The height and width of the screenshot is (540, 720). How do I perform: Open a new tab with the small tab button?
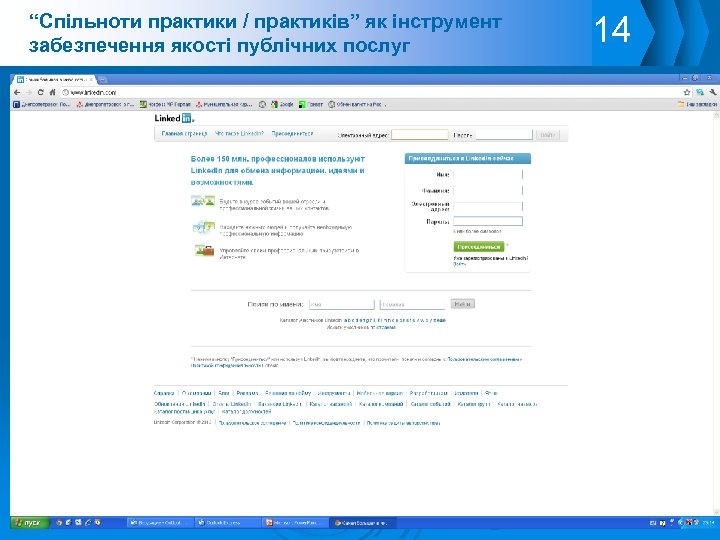[103, 80]
